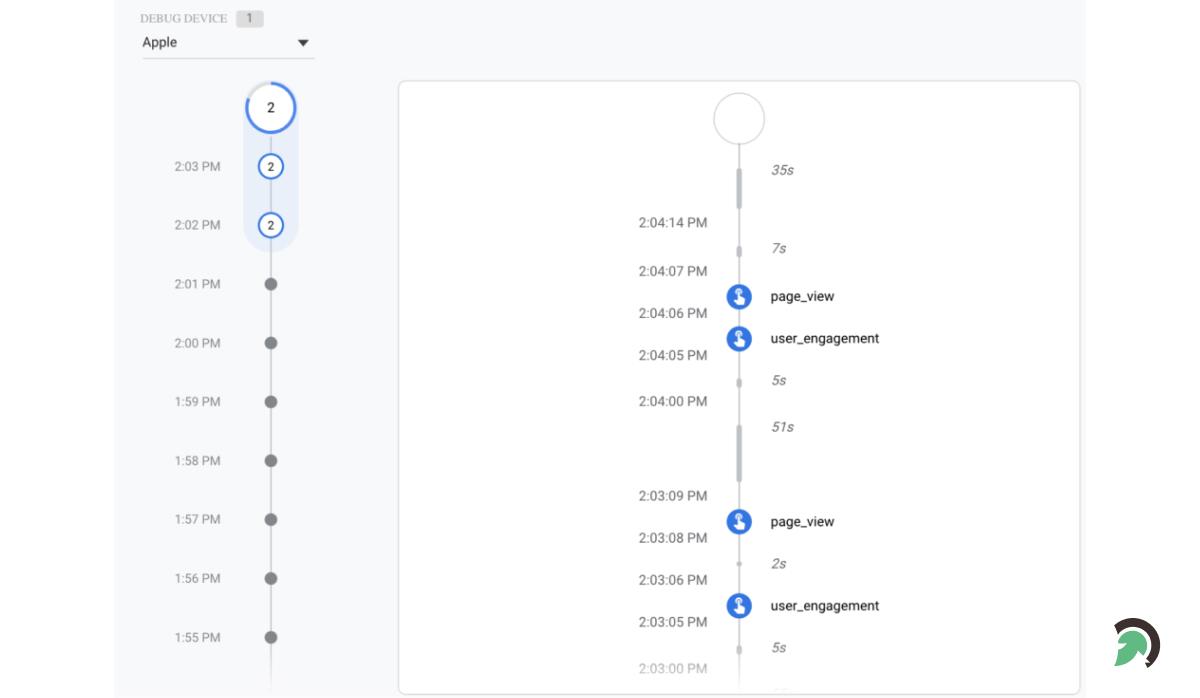This screenshot has height=698, width=1200.
Task: Click the 2:04:14 PM timestamp label
Action: 672,222
